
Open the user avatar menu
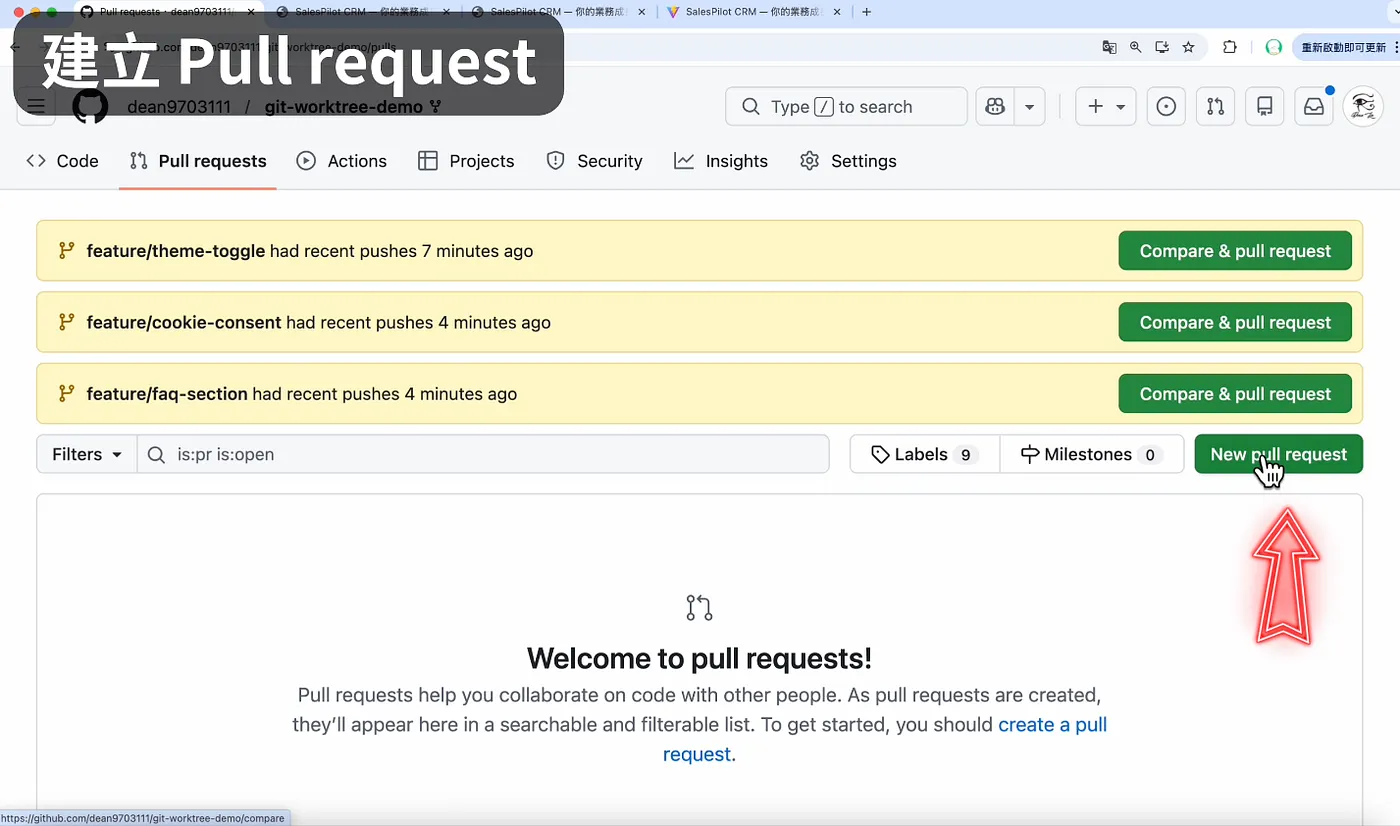[x=1363, y=107]
